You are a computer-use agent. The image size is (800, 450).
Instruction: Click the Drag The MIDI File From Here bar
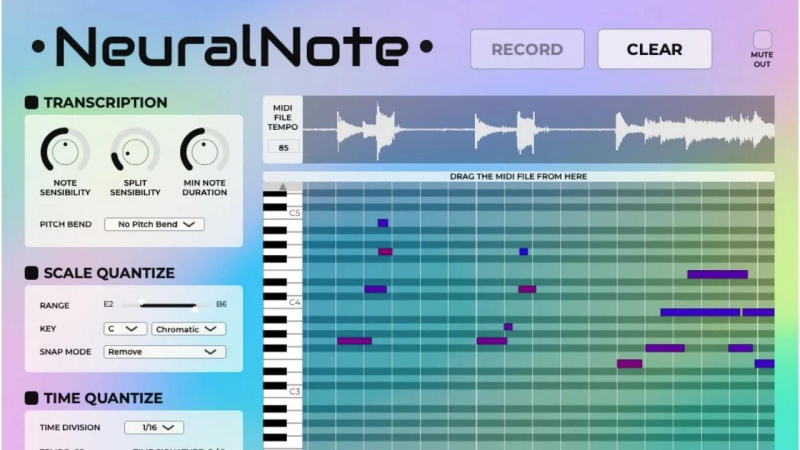click(x=518, y=177)
